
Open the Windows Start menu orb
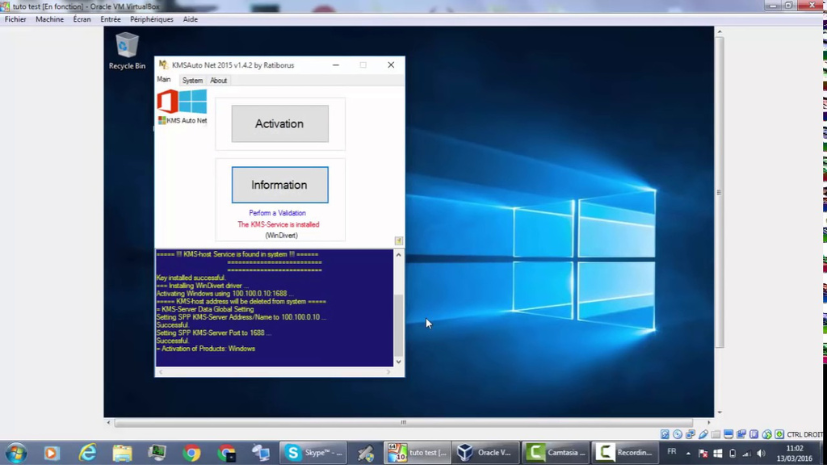click(x=16, y=453)
